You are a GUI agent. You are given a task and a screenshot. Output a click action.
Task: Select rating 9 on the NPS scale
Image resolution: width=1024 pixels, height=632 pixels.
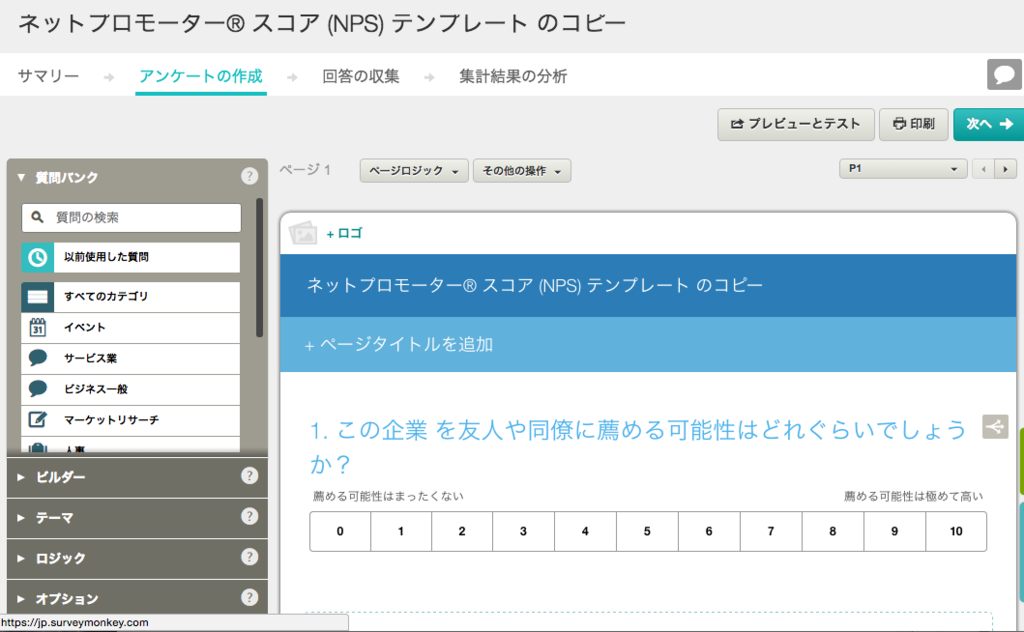click(x=895, y=531)
